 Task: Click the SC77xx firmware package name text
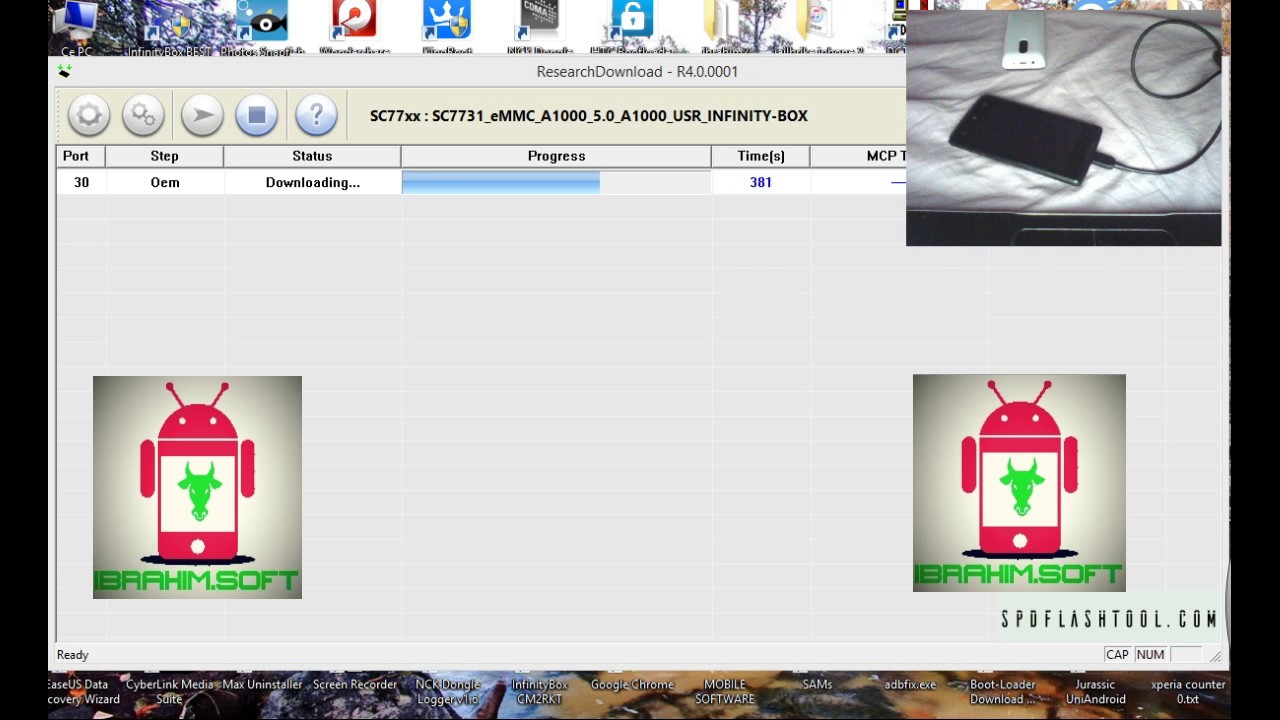tap(589, 116)
